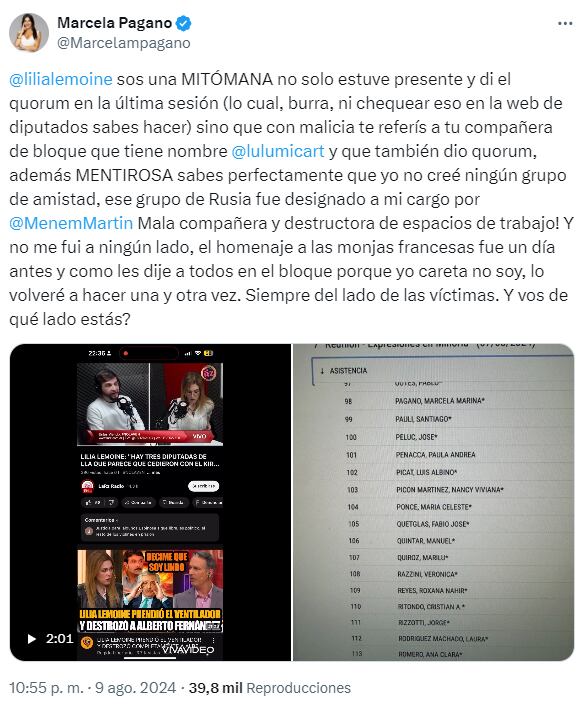Click the Suscribirse button in video
The height and width of the screenshot is (704, 586).
pos(203,486)
